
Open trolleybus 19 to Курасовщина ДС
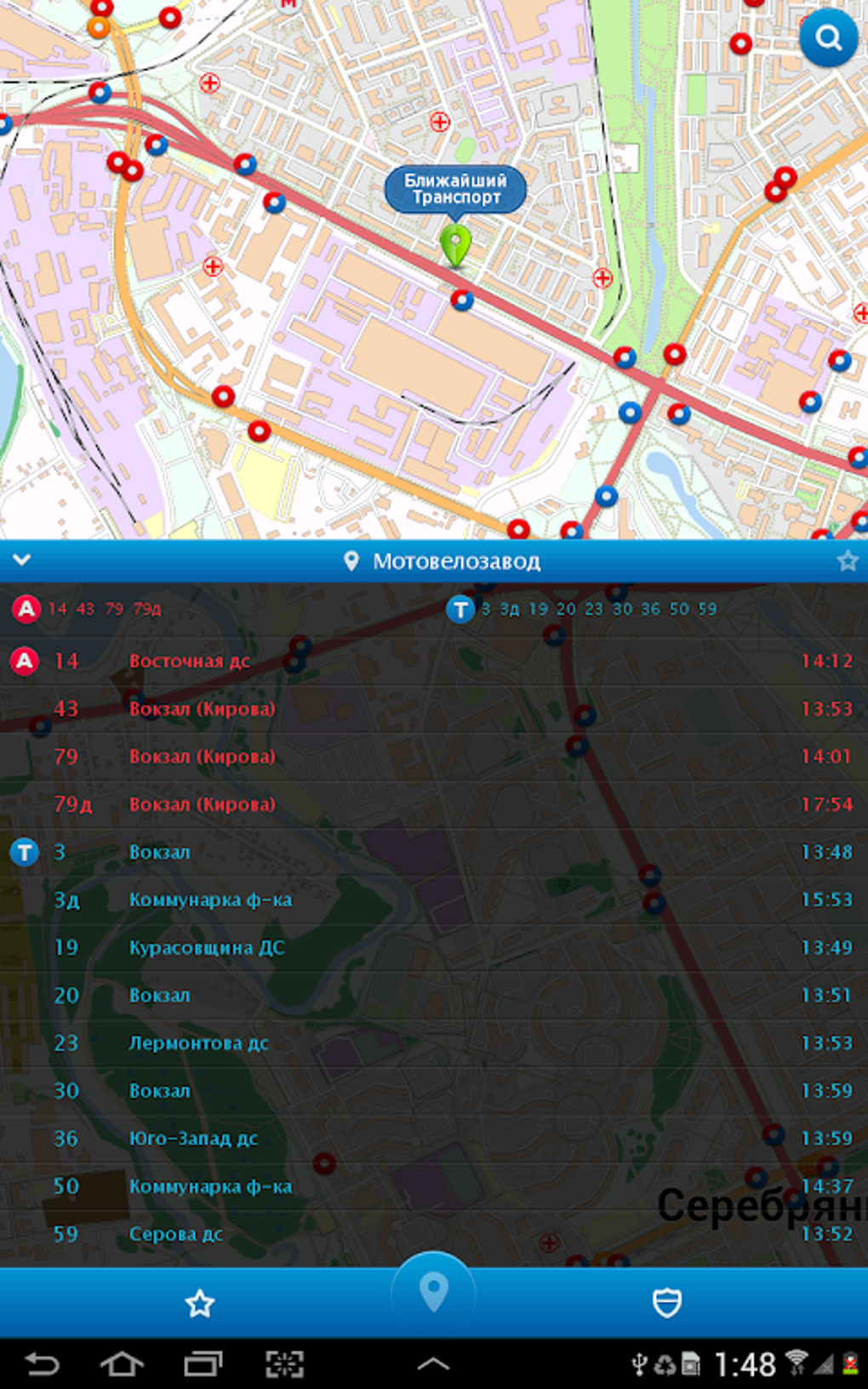tap(434, 947)
